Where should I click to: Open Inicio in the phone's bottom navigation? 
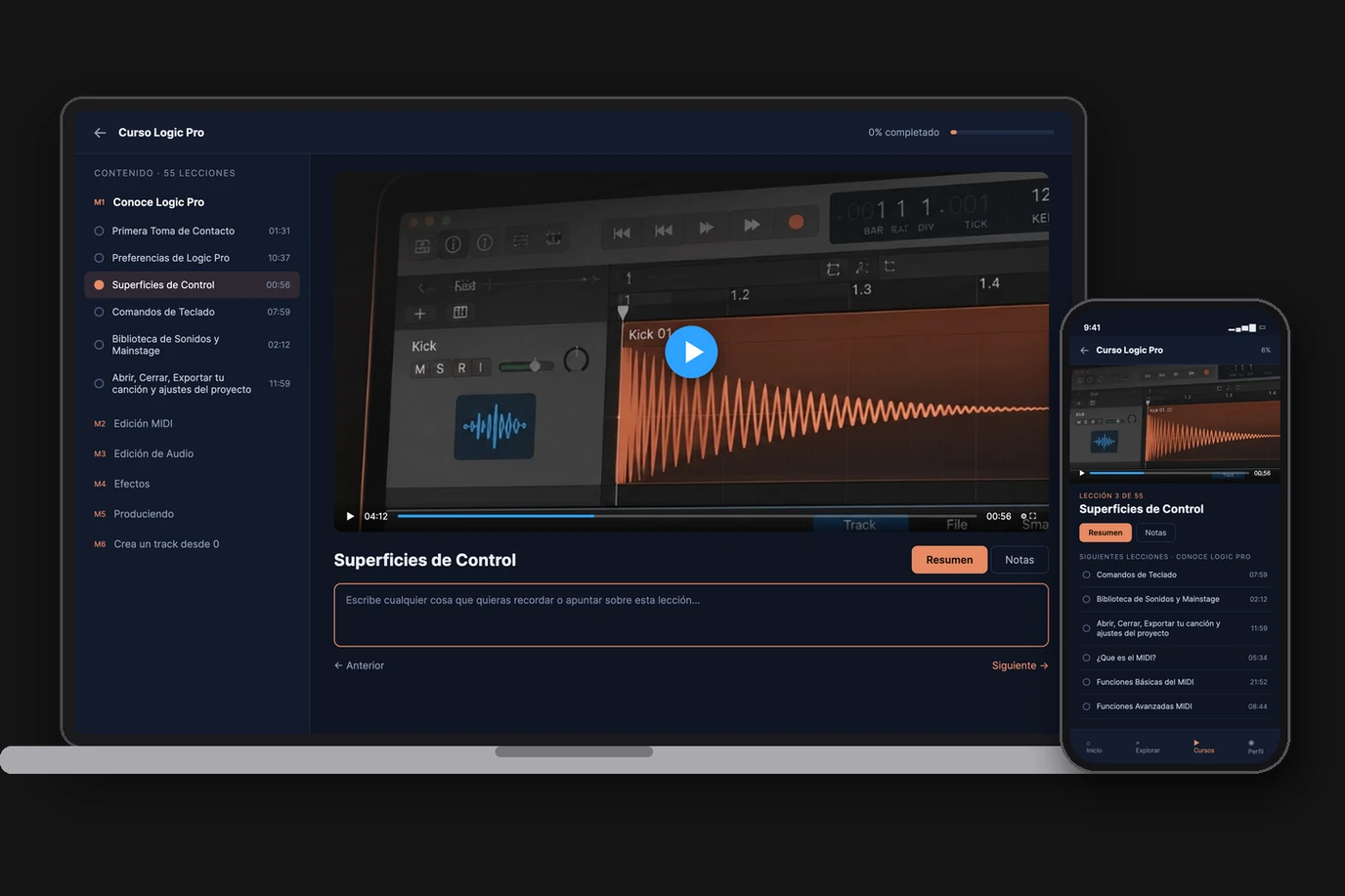(x=1094, y=747)
